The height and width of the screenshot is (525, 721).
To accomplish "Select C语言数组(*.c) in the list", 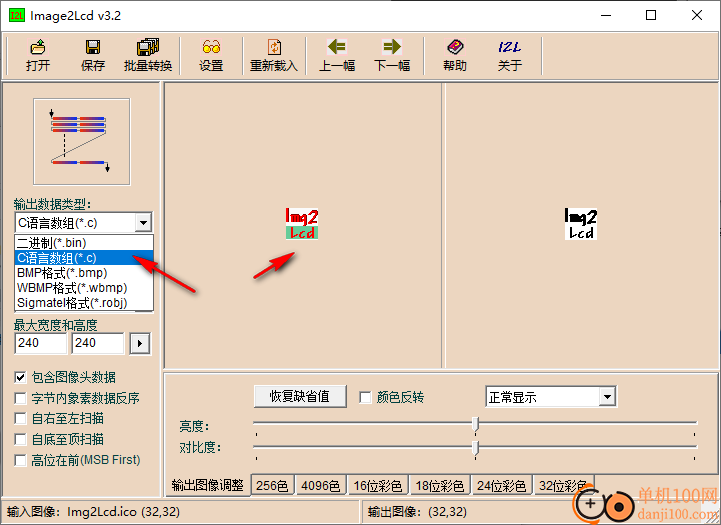I will [x=84, y=257].
